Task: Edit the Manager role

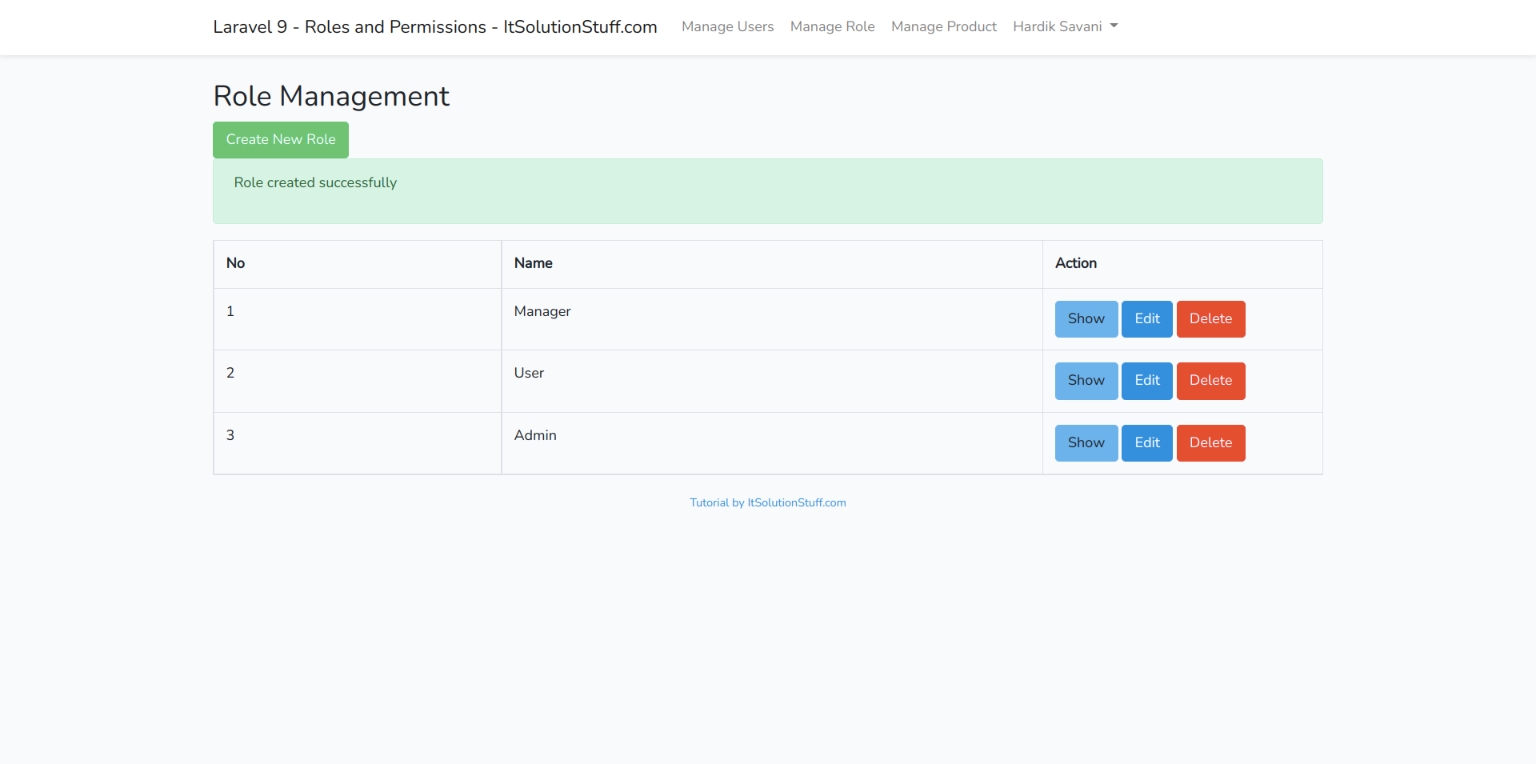Action: point(1146,319)
